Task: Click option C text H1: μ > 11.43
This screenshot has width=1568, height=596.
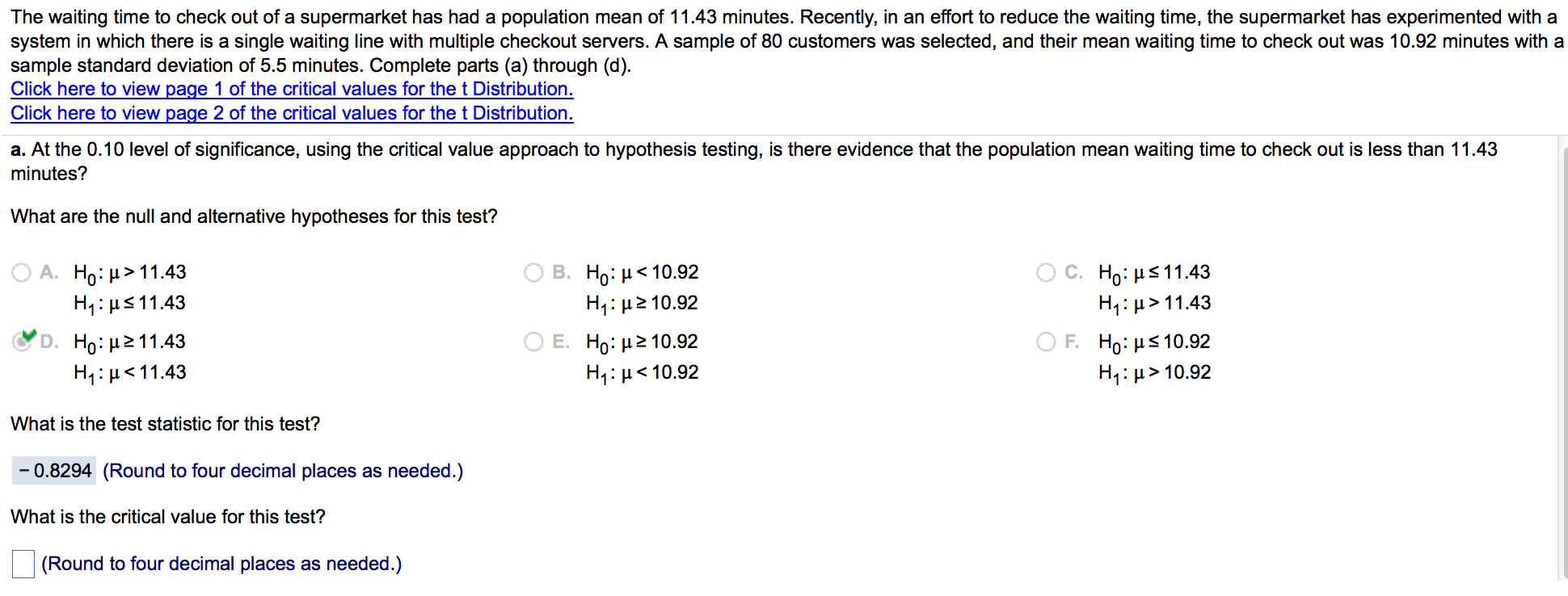Action: pyautogui.click(x=1154, y=304)
